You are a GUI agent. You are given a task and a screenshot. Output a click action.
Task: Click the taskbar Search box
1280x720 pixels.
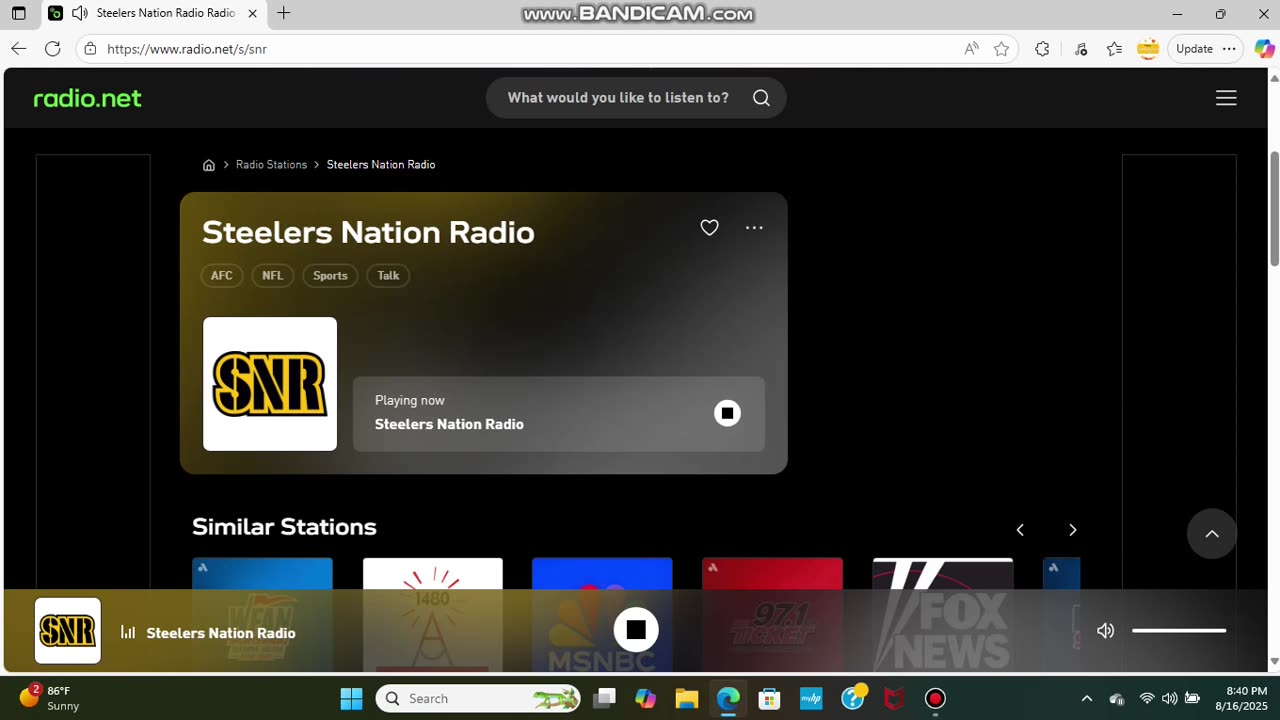(479, 698)
